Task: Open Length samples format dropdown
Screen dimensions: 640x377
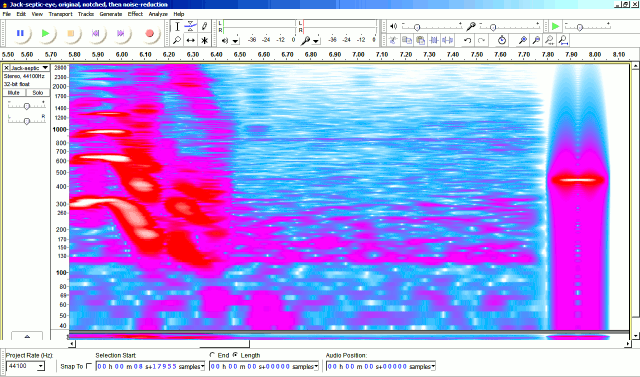Action: 316,366
